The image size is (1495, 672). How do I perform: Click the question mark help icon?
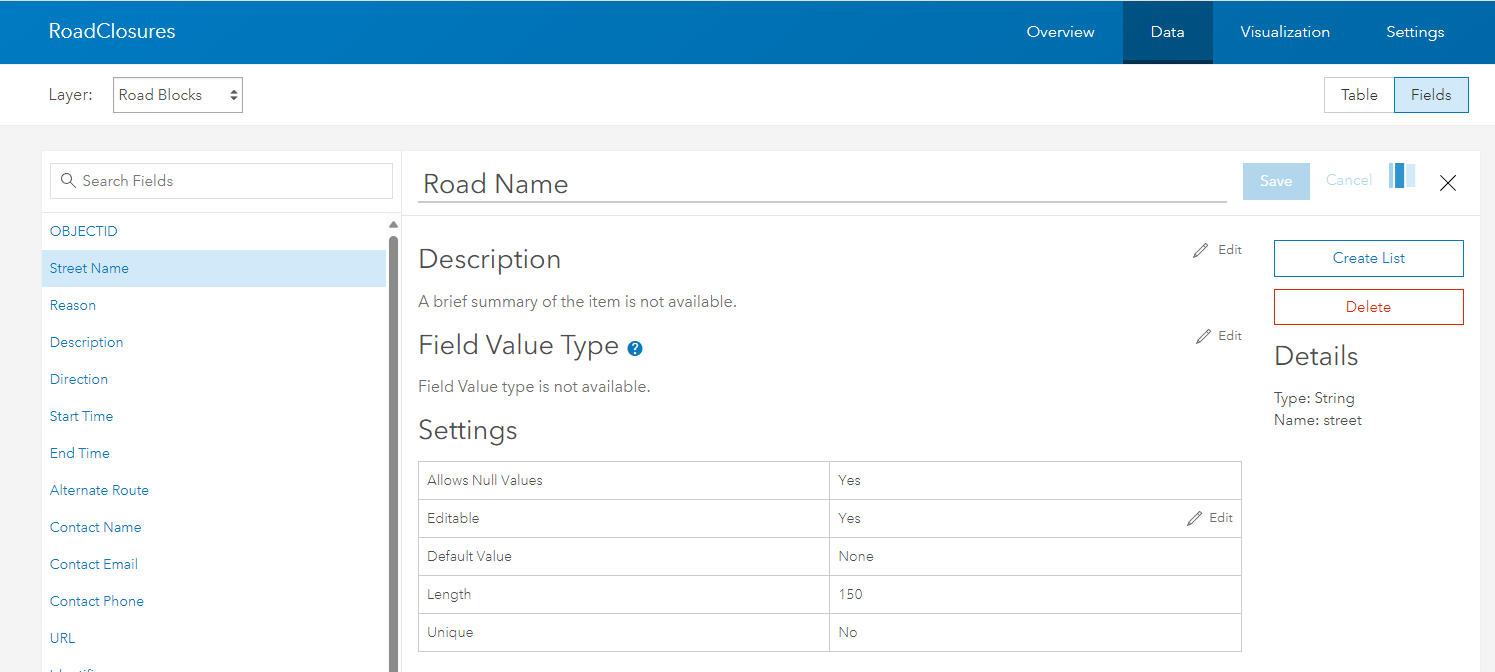point(635,348)
